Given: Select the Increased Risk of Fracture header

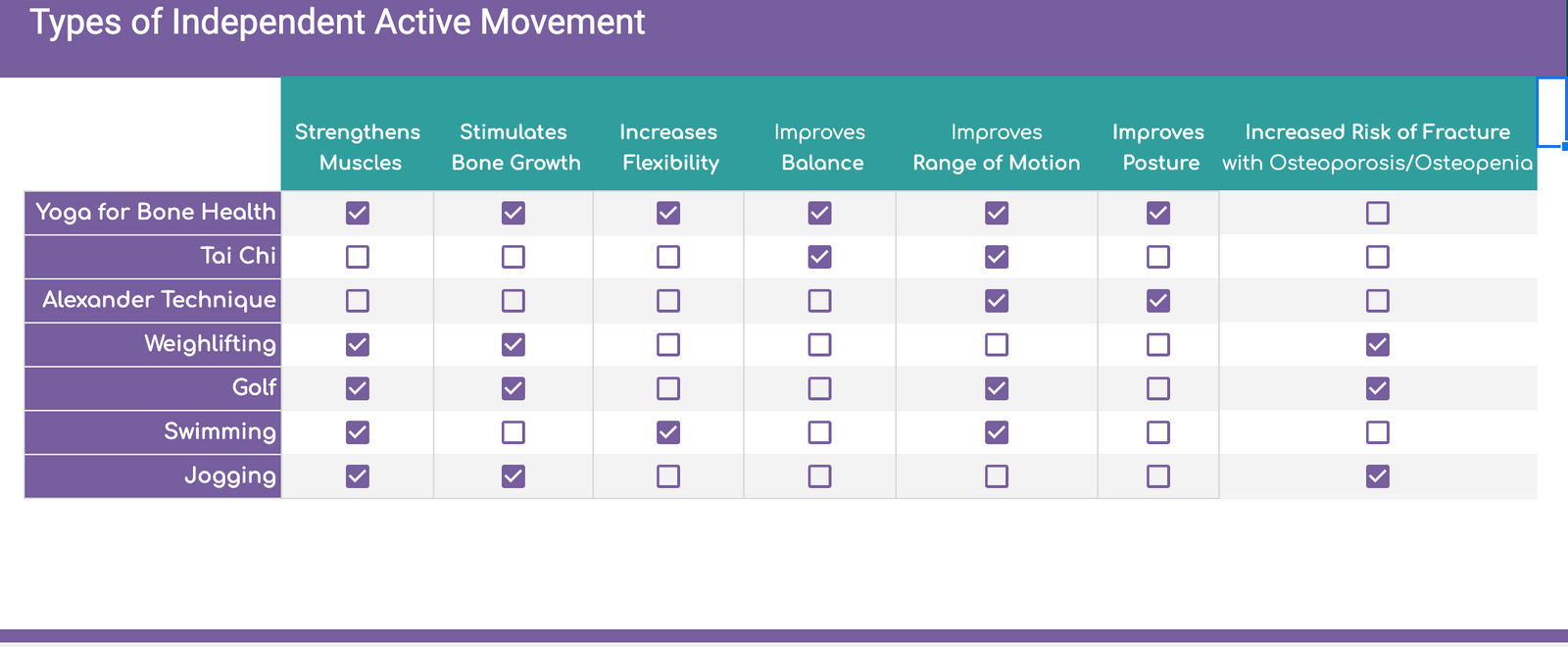Looking at the screenshot, I should tap(1377, 147).
